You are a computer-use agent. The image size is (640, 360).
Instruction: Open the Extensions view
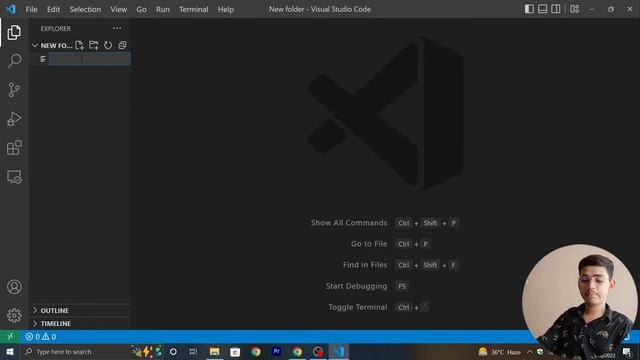[14, 148]
